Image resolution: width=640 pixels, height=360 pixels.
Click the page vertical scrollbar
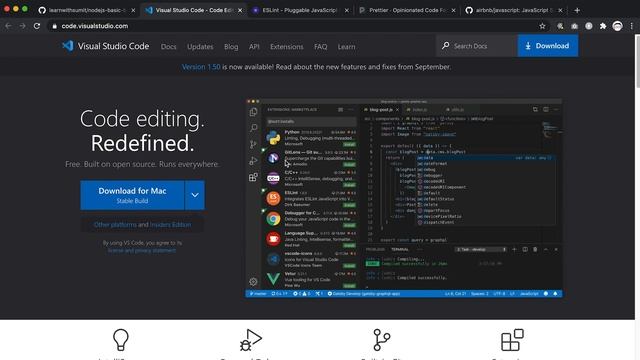pos(637,61)
